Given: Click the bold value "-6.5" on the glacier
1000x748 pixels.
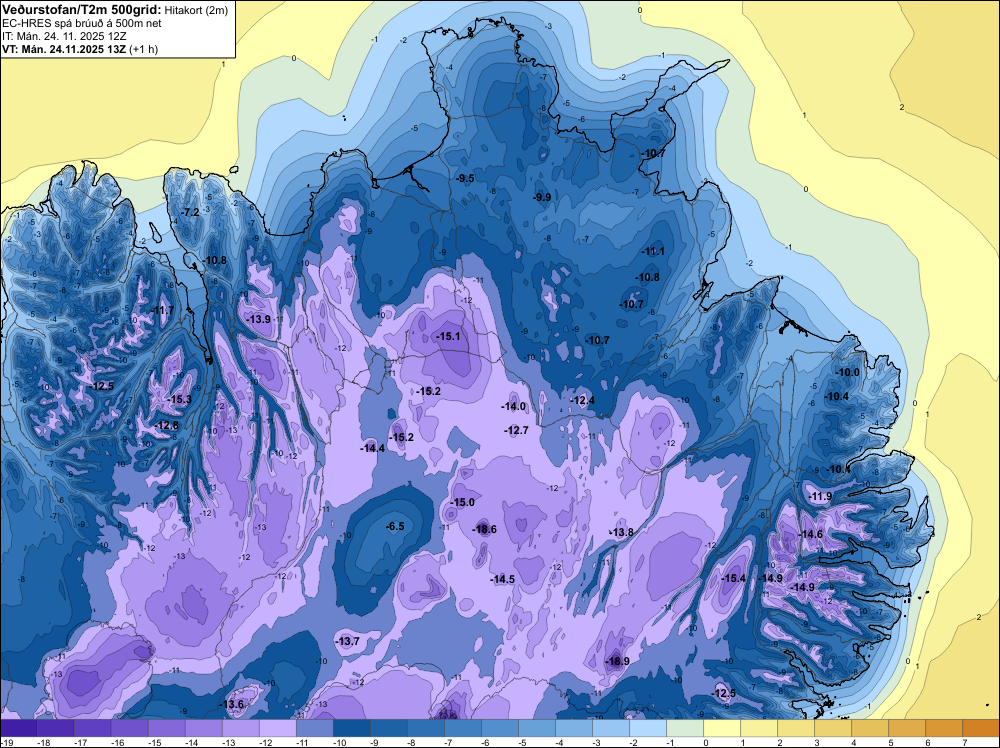Looking at the screenshot, I should coord(395,526).
